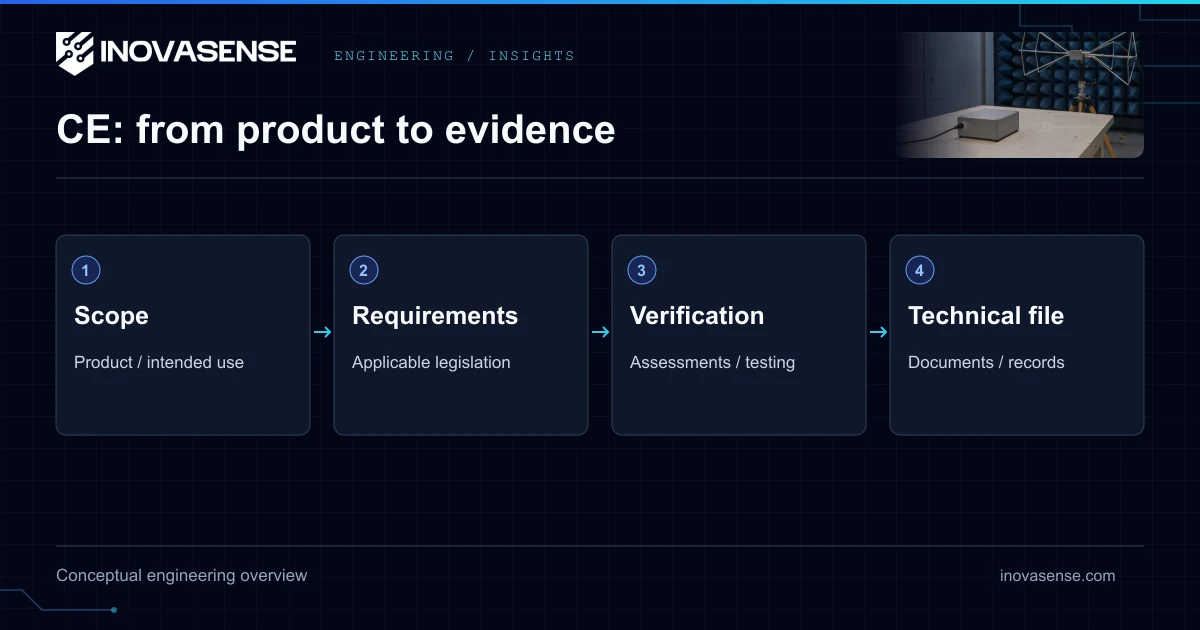Click 'Documents / records' text

[x=986, y=362]
